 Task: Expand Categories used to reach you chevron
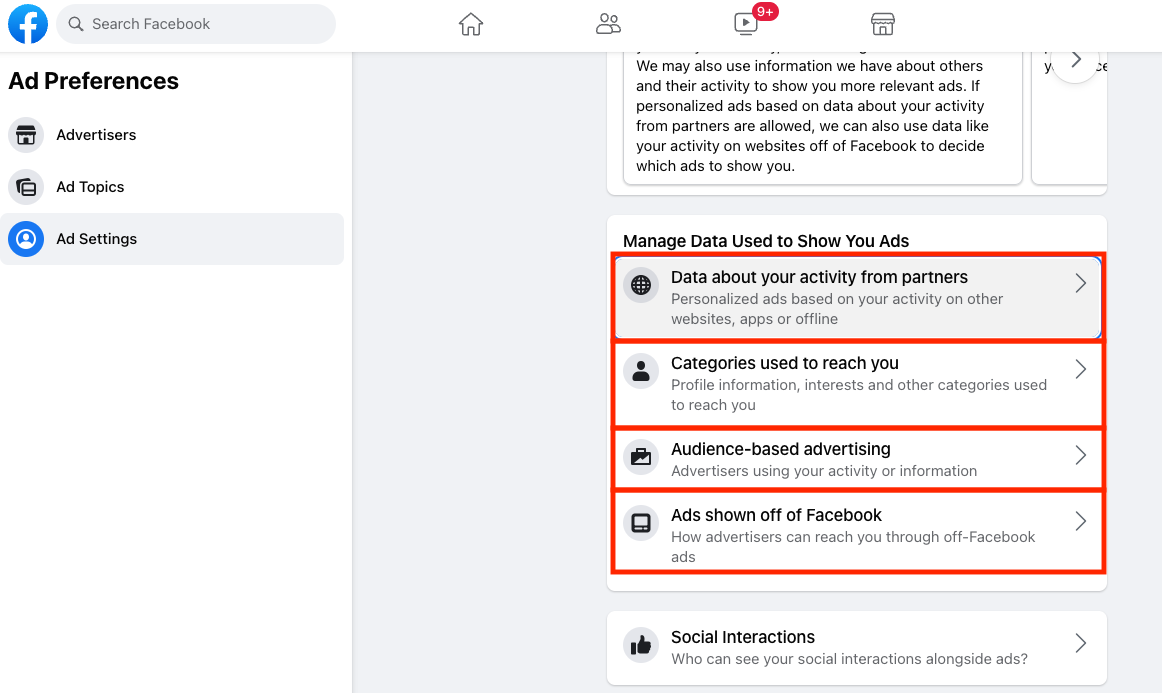[1080, 369]
